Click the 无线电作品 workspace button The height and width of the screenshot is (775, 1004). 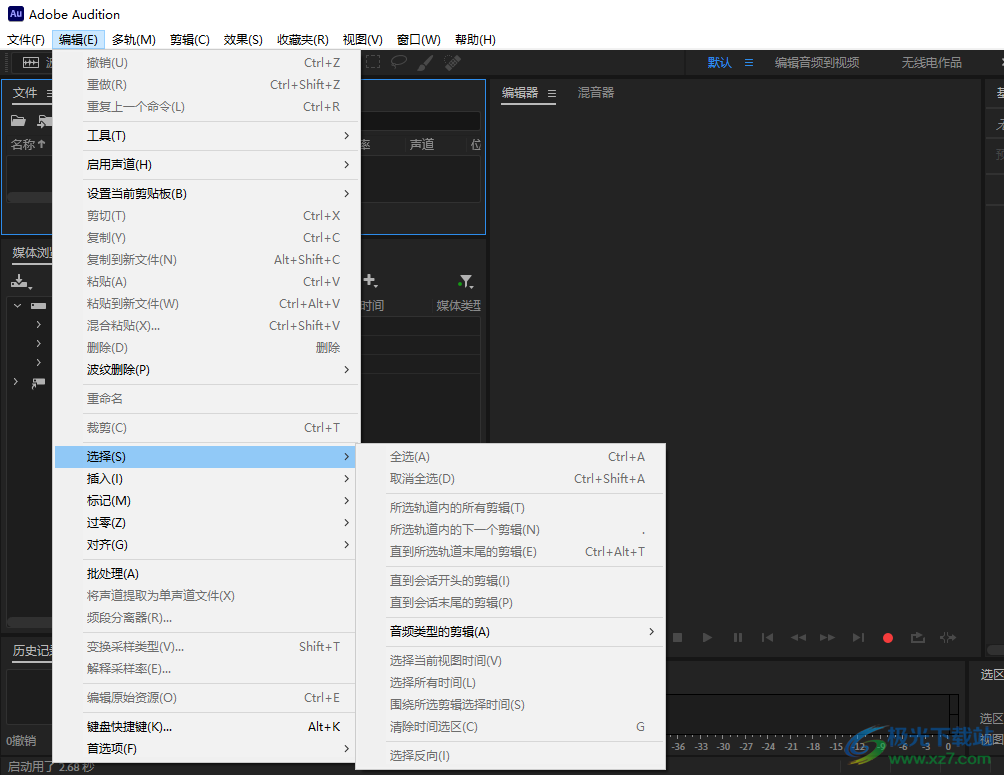pos(932,62)
